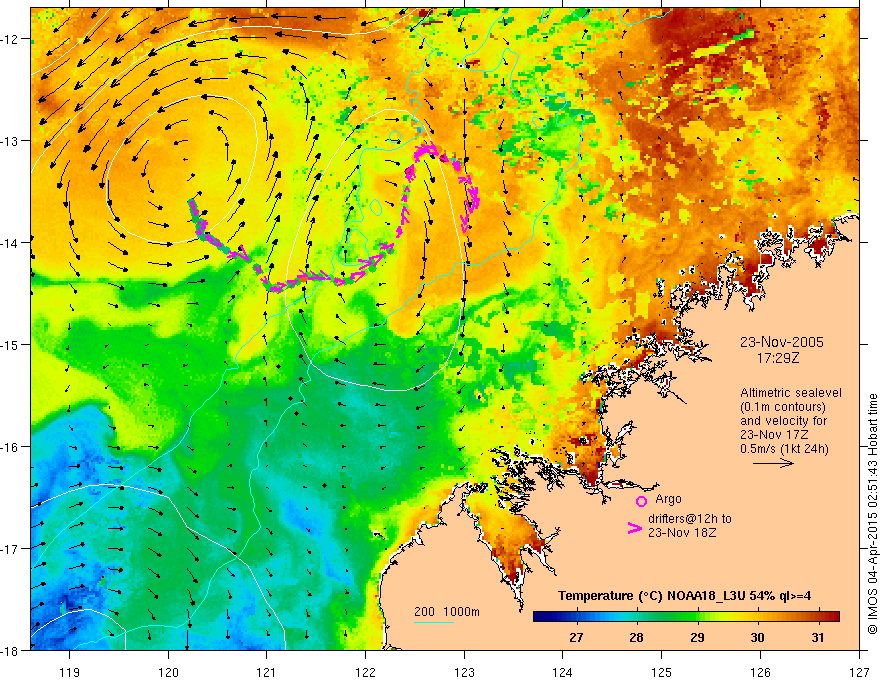Click the latitude axis label -14
This screenshot has width=880, height=680.
[x=11, y=243]
